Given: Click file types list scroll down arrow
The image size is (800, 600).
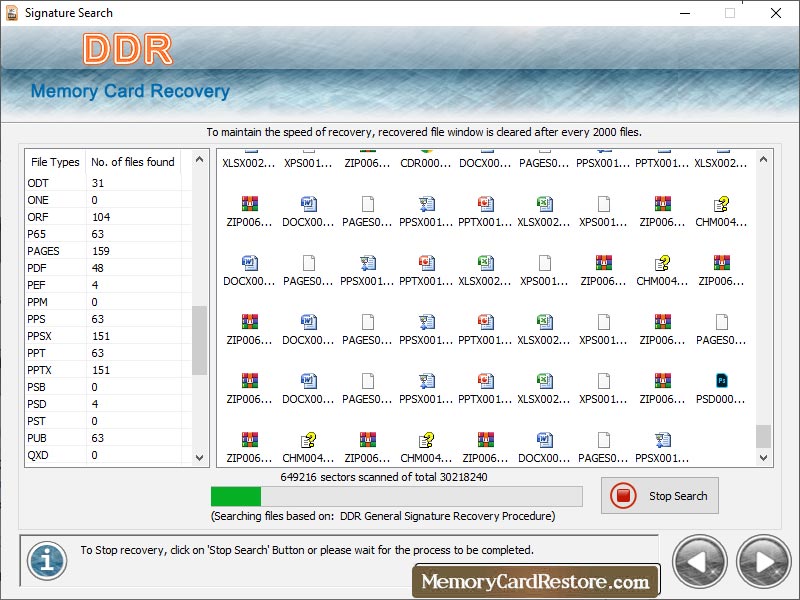Looking at the screenshot, I should [199, 458].
